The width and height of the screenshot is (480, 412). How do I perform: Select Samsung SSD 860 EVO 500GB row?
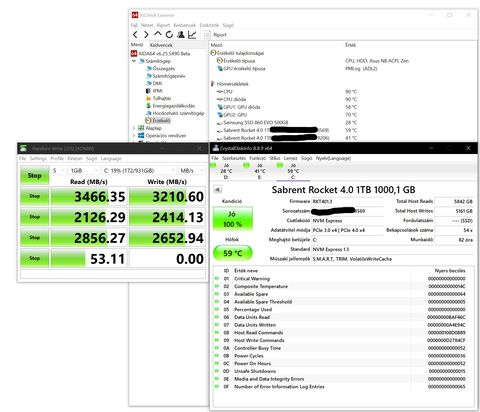[x=252, y=122]
